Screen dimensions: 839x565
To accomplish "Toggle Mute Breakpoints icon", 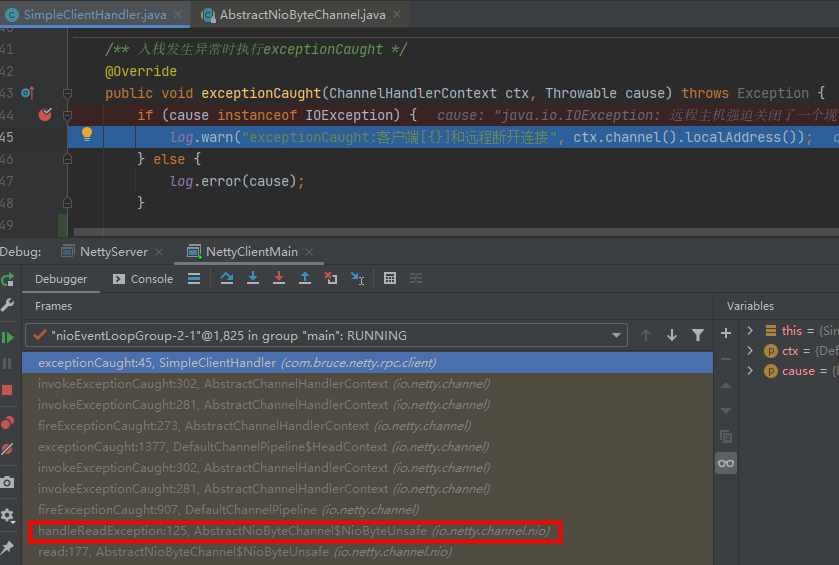I will point(7,449).
